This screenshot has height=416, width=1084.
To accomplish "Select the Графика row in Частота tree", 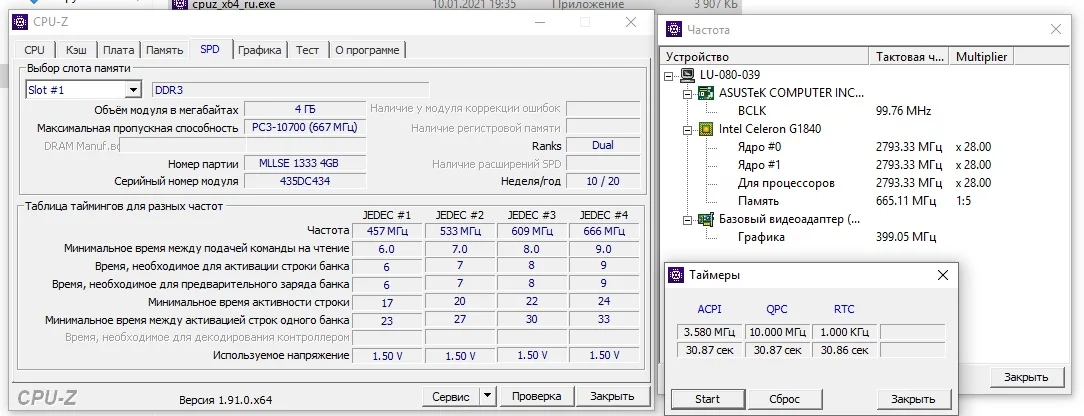I will click(761, 237).
